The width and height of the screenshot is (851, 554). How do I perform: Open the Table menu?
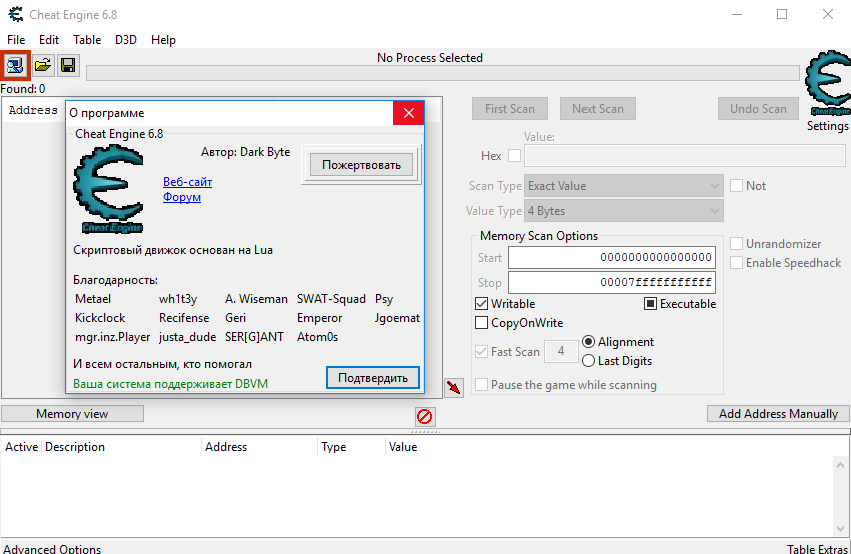[x=87, y=40]
